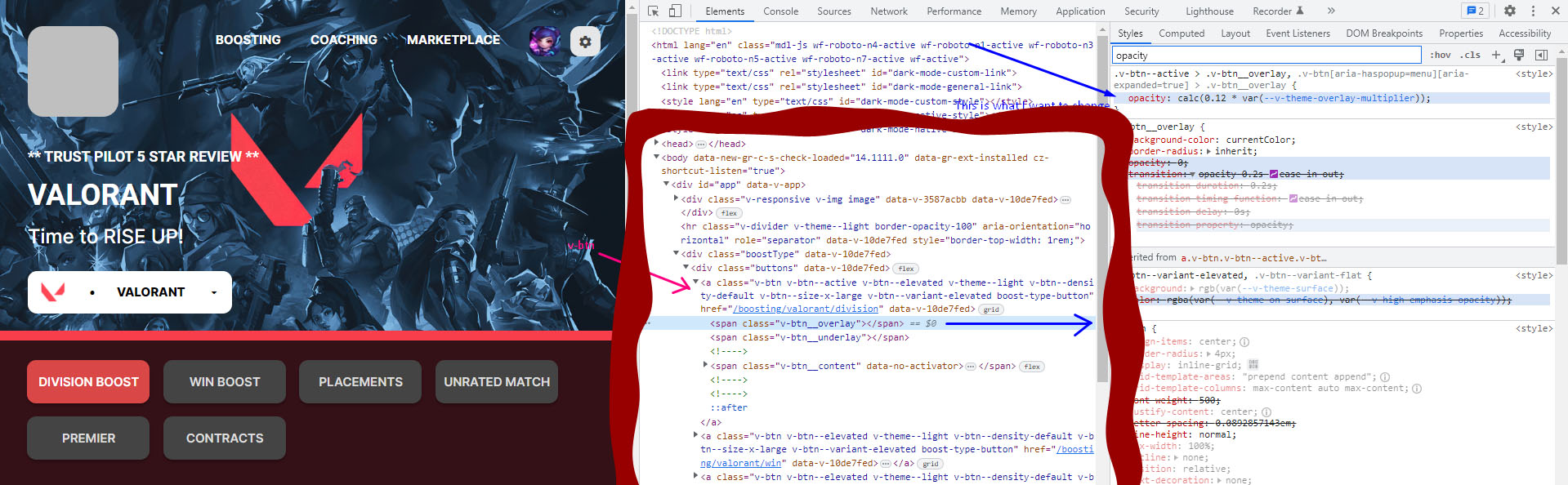Toggle the rendering emulations paintbrush icon
Screen dimensions: 1568x485
[1519, 55]
